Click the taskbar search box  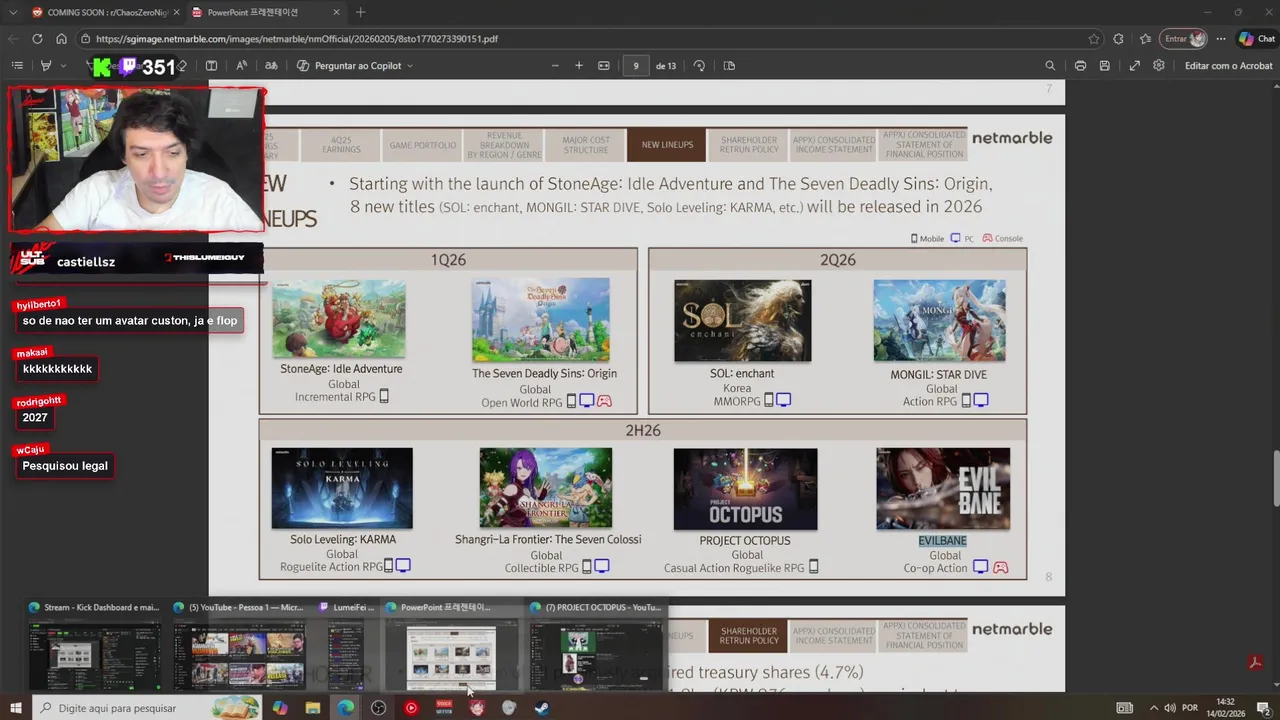pos(147,708)
